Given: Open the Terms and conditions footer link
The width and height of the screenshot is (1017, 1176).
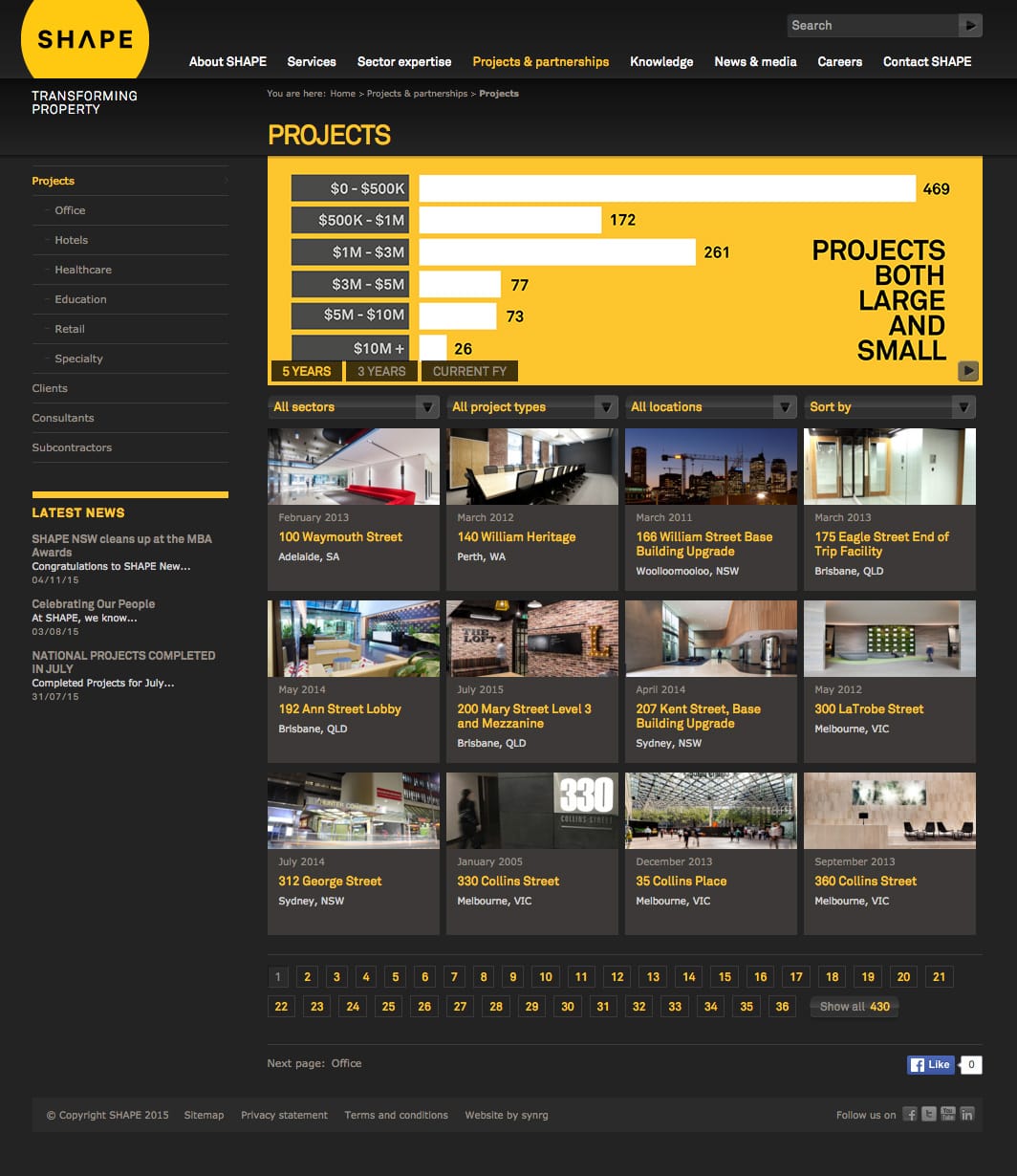Looking at the screenshot, I should point(396,1115).
